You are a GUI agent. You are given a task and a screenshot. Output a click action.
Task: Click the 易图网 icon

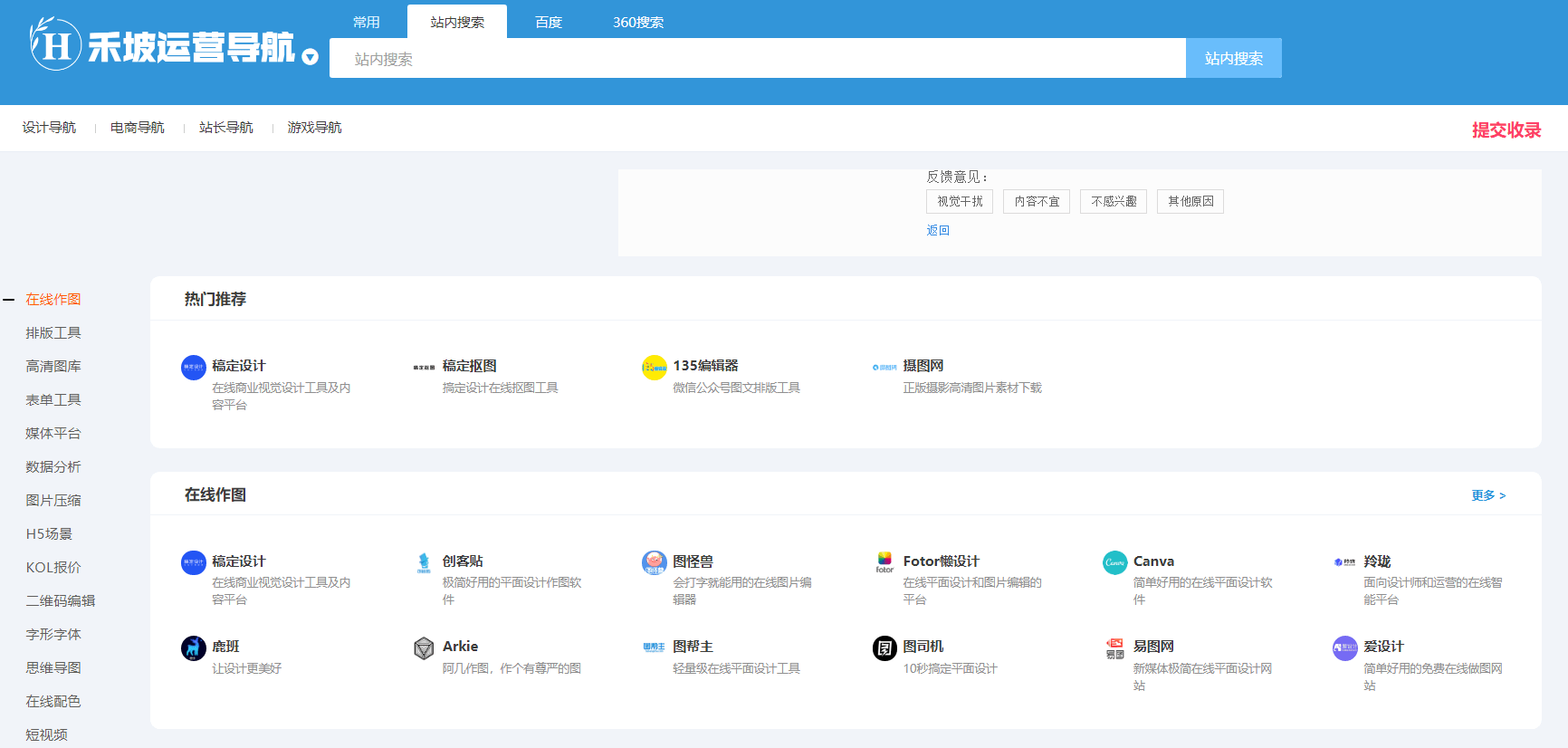pos(1115,648)
